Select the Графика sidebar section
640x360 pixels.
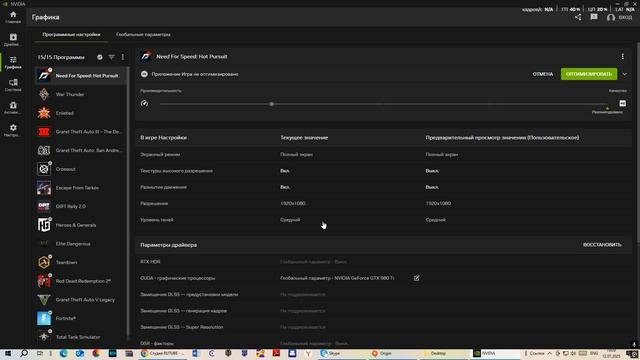[13, 62]
